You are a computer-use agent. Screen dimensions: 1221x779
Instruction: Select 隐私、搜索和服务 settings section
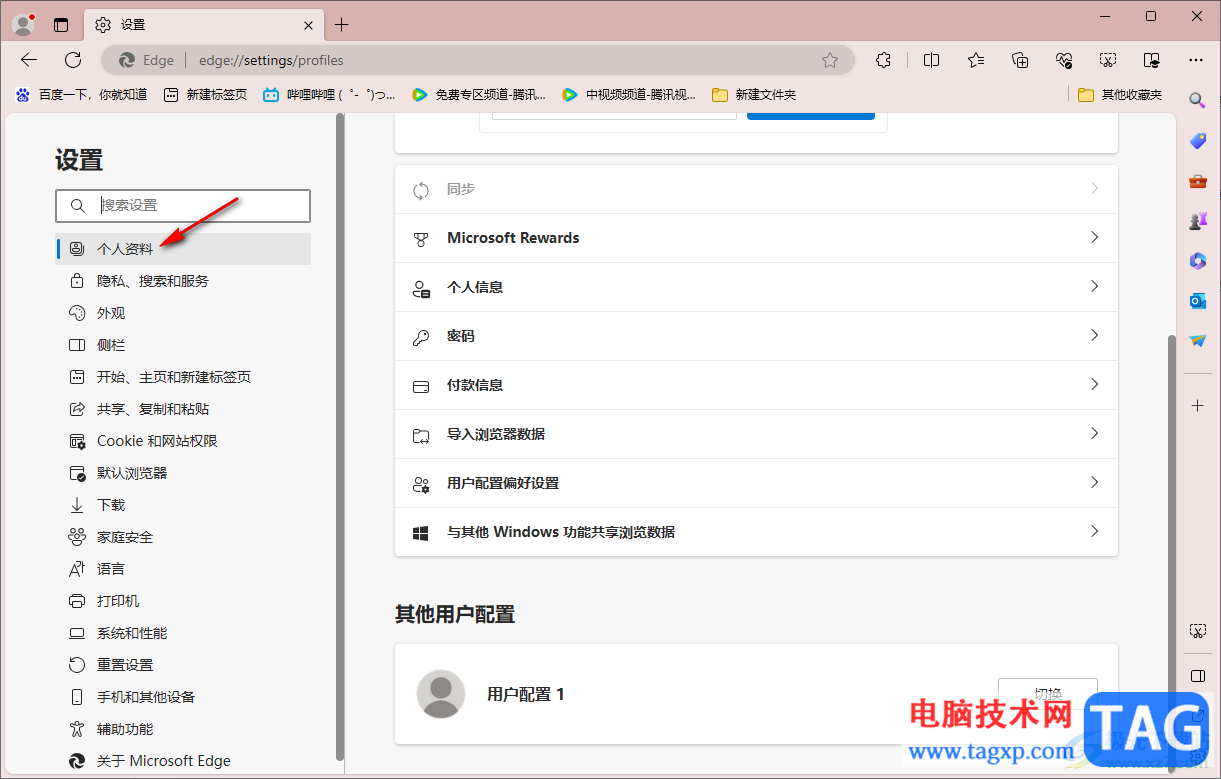tap(183, 281)
